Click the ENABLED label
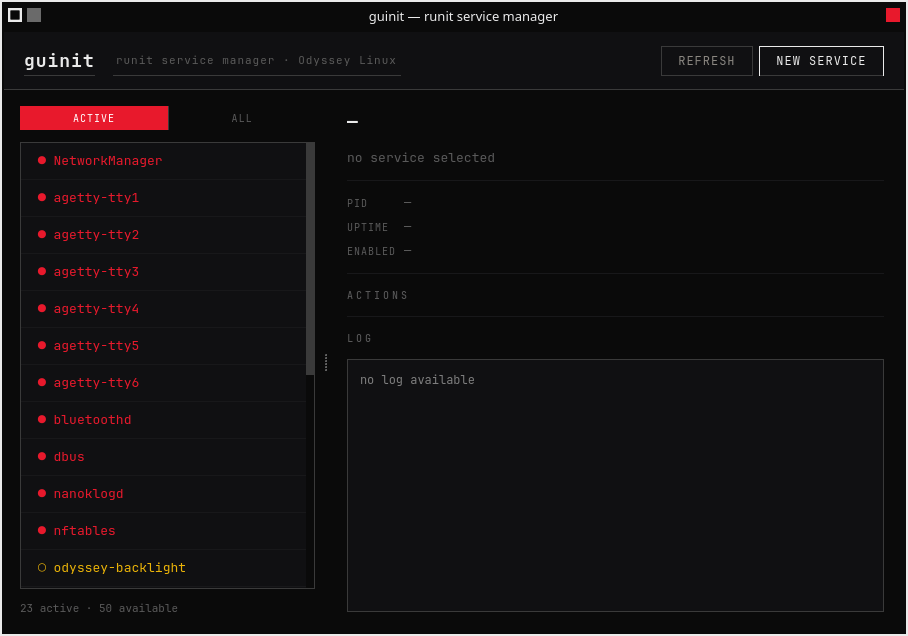908x636 pixels. click(x=371, y=251)
